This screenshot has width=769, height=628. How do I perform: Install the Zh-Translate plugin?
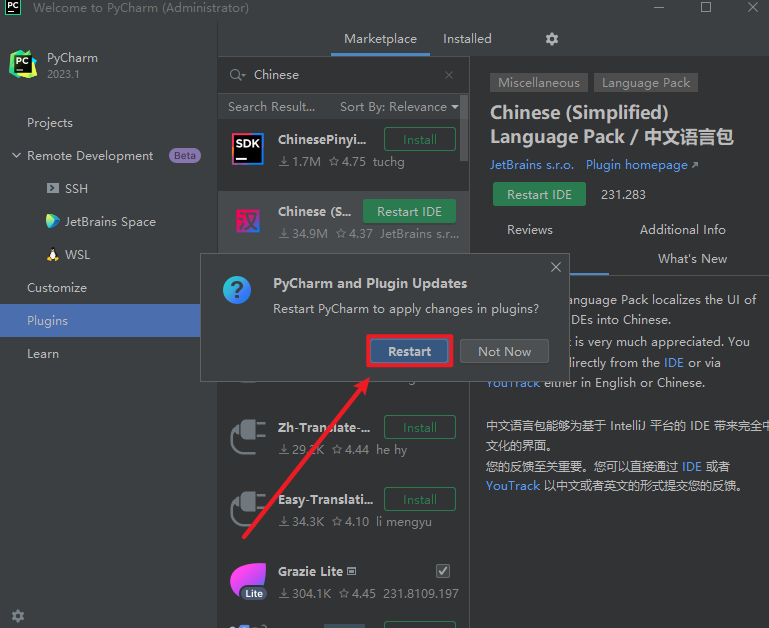pyautogui.click(x=420, y=427)
